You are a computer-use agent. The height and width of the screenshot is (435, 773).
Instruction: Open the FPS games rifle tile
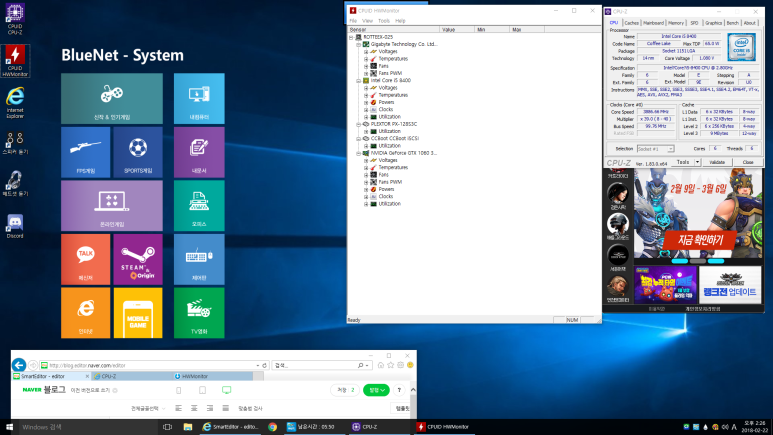[x=85, y=152]
